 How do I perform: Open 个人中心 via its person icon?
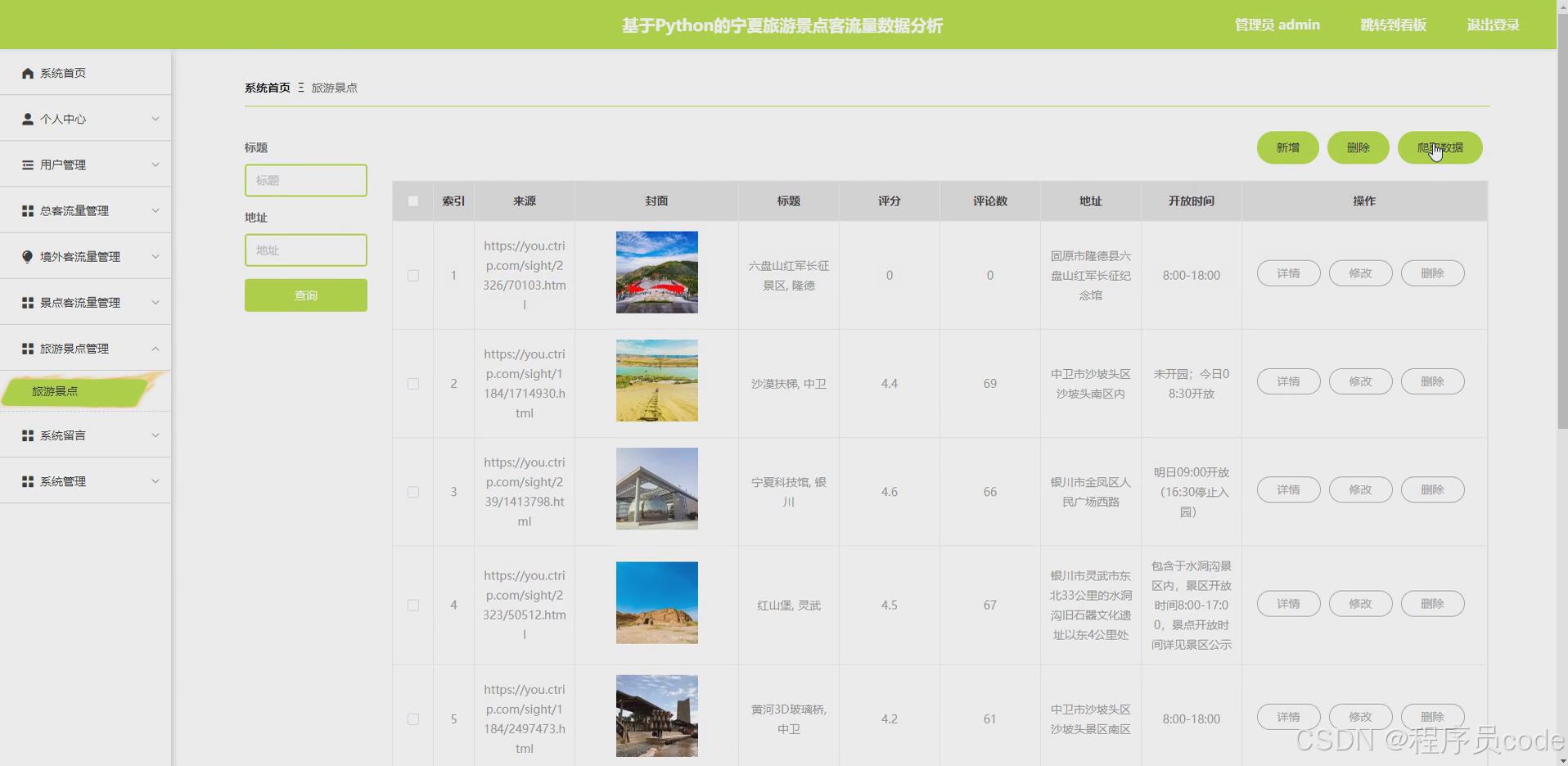(27, 119)
